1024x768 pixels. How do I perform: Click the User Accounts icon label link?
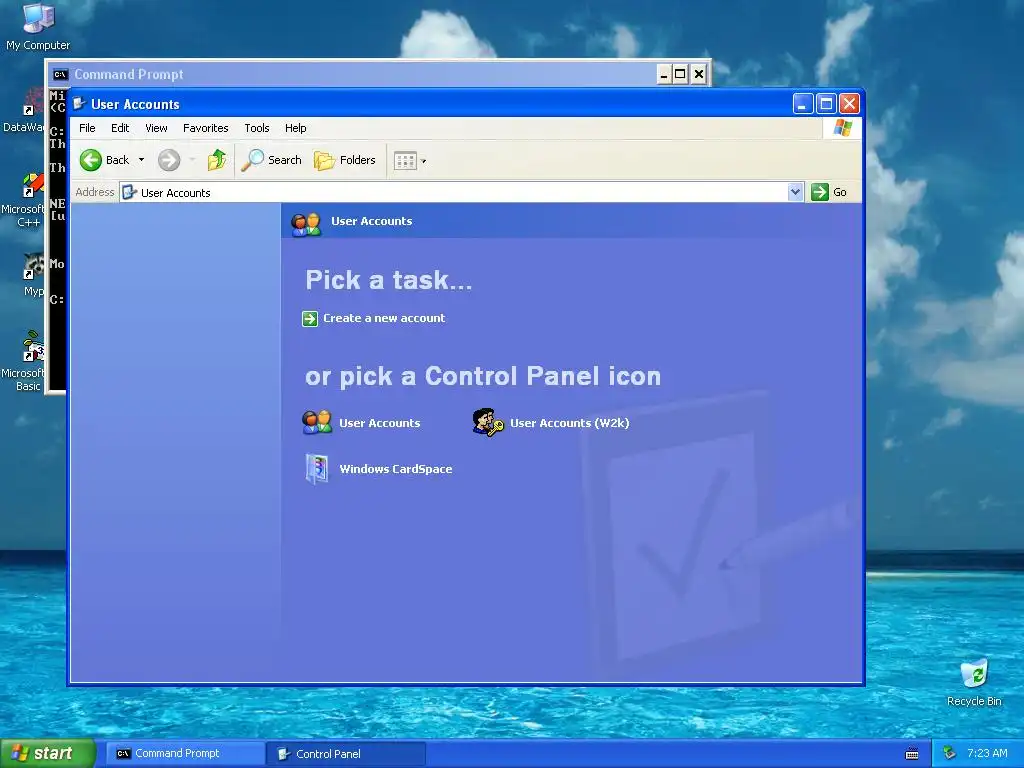(379, 423)
